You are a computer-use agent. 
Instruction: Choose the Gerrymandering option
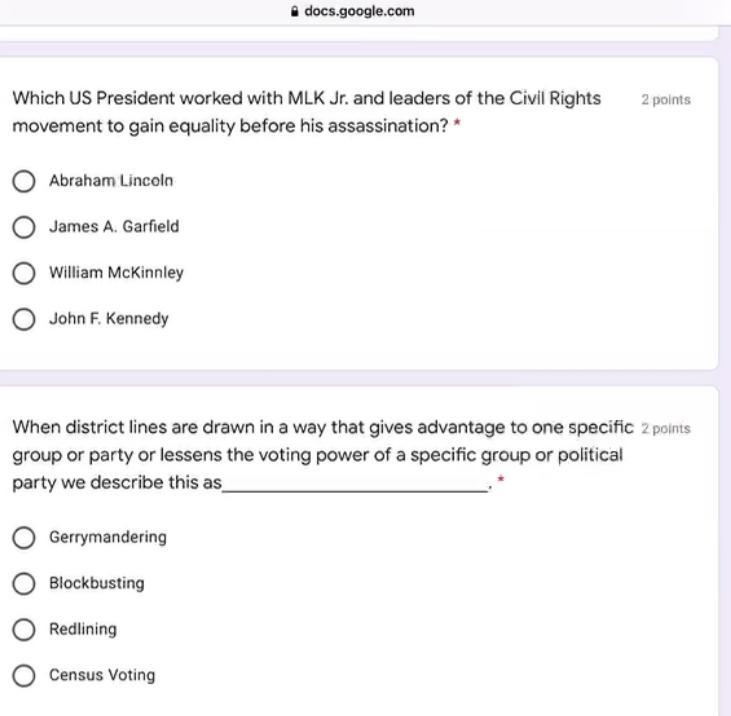click(x=24, y=538)
